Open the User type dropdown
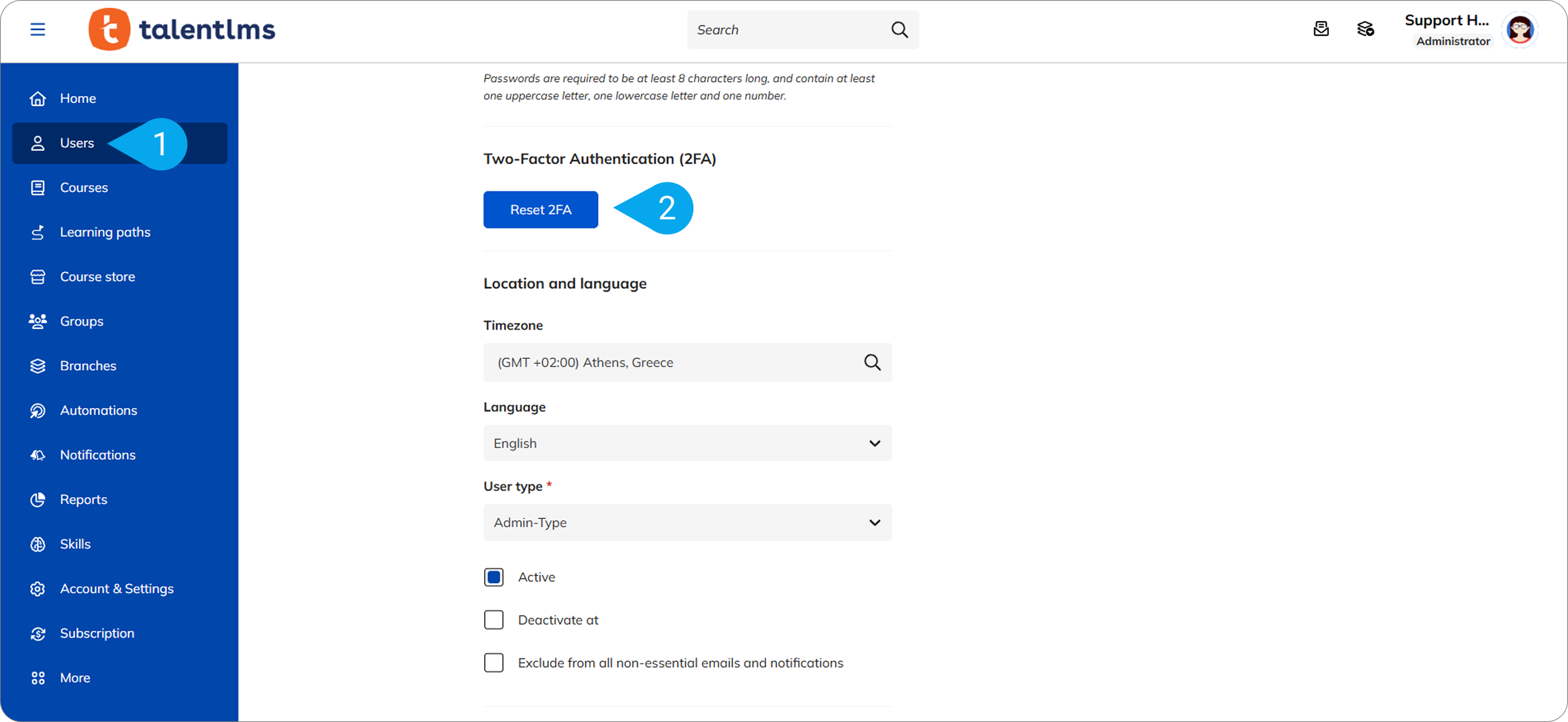Image resolution: width=1568 pixels, height=722 pixels. coord(687,522)
